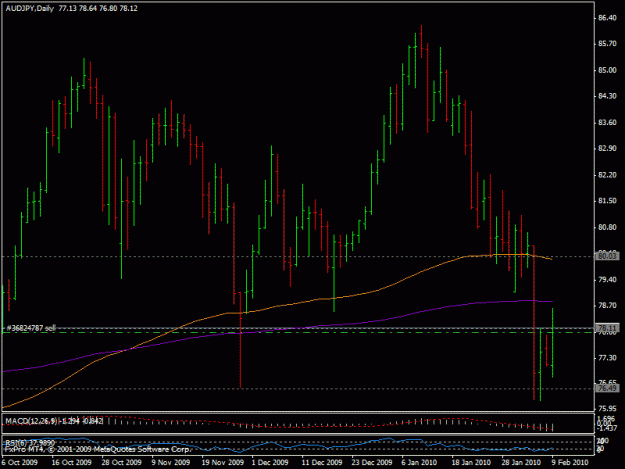Click the 23 Dec 2009 date label
Image resolution: width=625 pixels, height=469 pixels.
371,462
